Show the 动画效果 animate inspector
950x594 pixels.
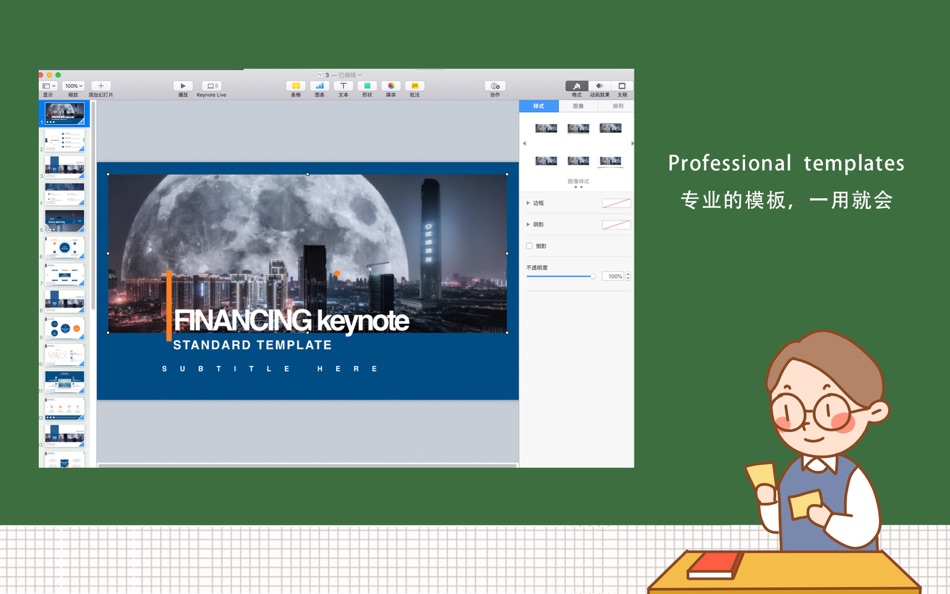point(599,86)
